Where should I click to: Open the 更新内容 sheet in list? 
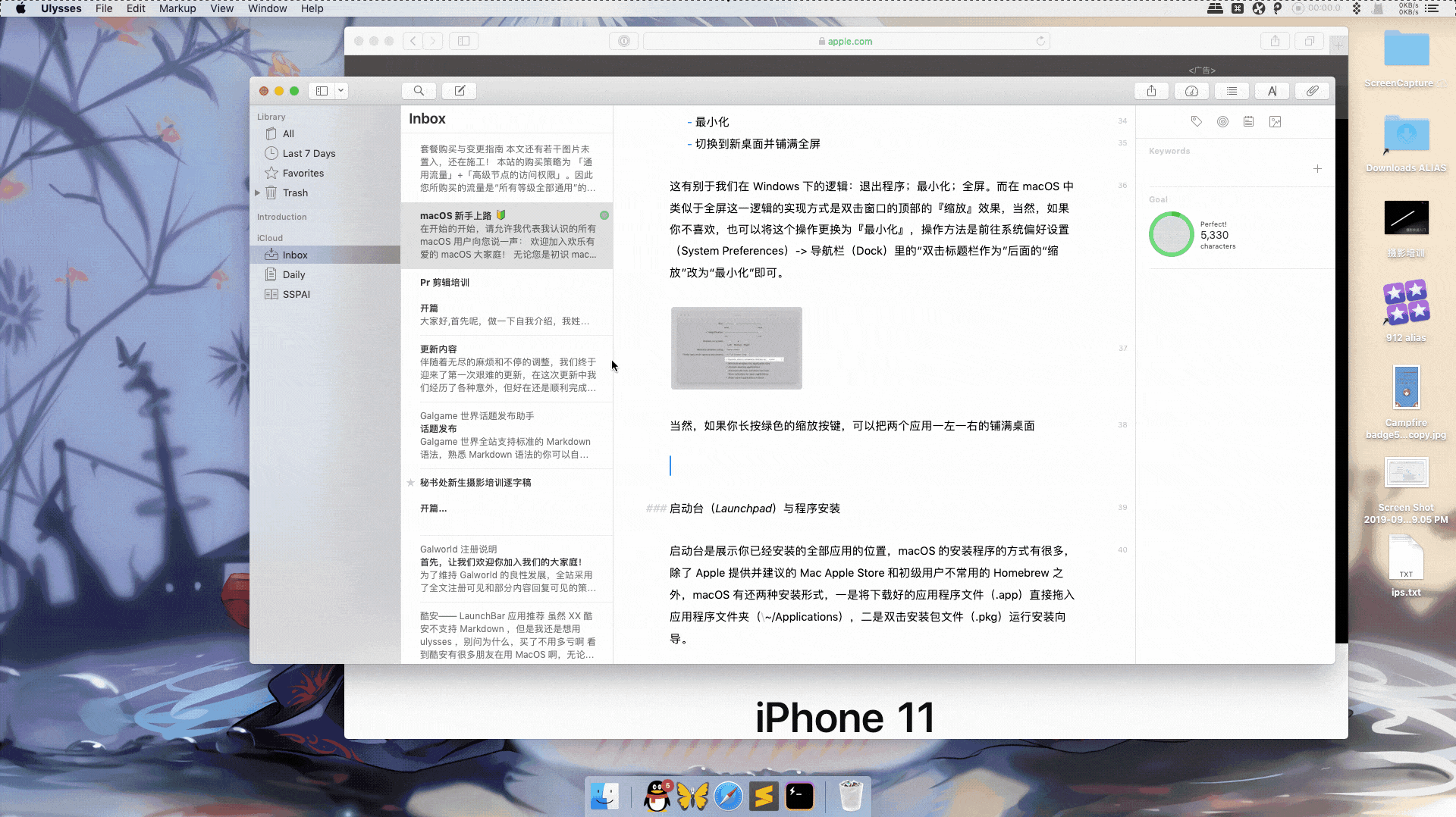[x=507, y=368]
